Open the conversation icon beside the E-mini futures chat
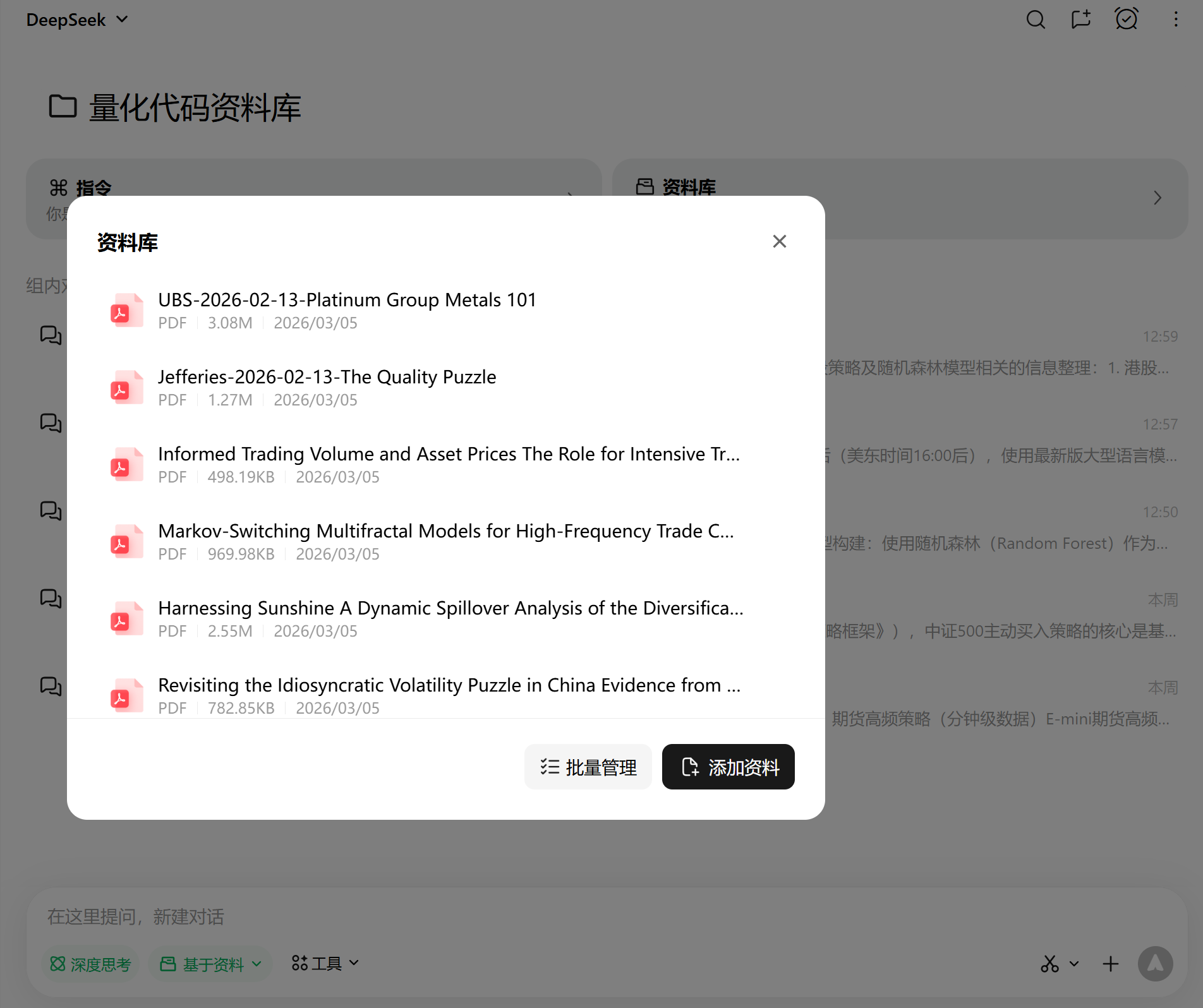The width and height of the screenshot is (1203, 1008). click(51, 687)
